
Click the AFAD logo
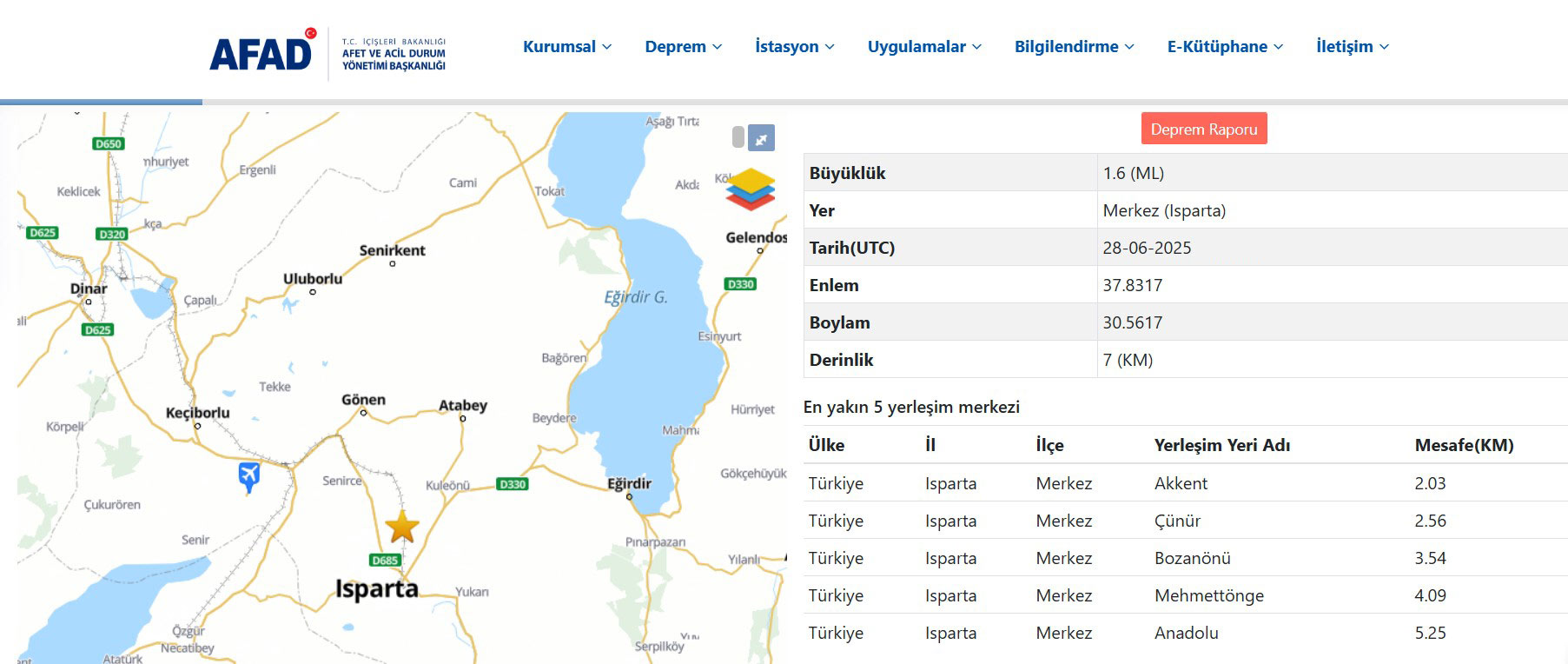pos(262,50)
